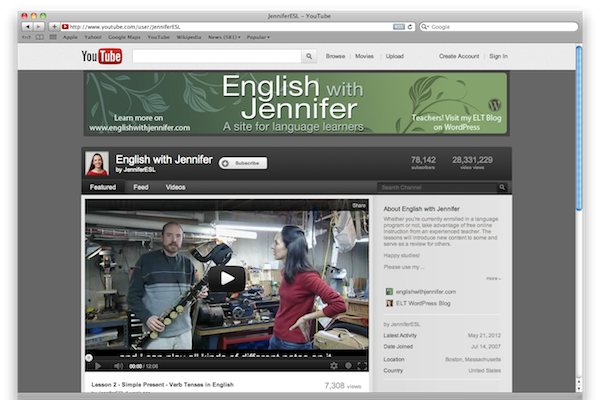Image resolution: width=600 pixels, height=400 pixels.
Task: Click Share button on video
Action: click(x=359, y=206)
